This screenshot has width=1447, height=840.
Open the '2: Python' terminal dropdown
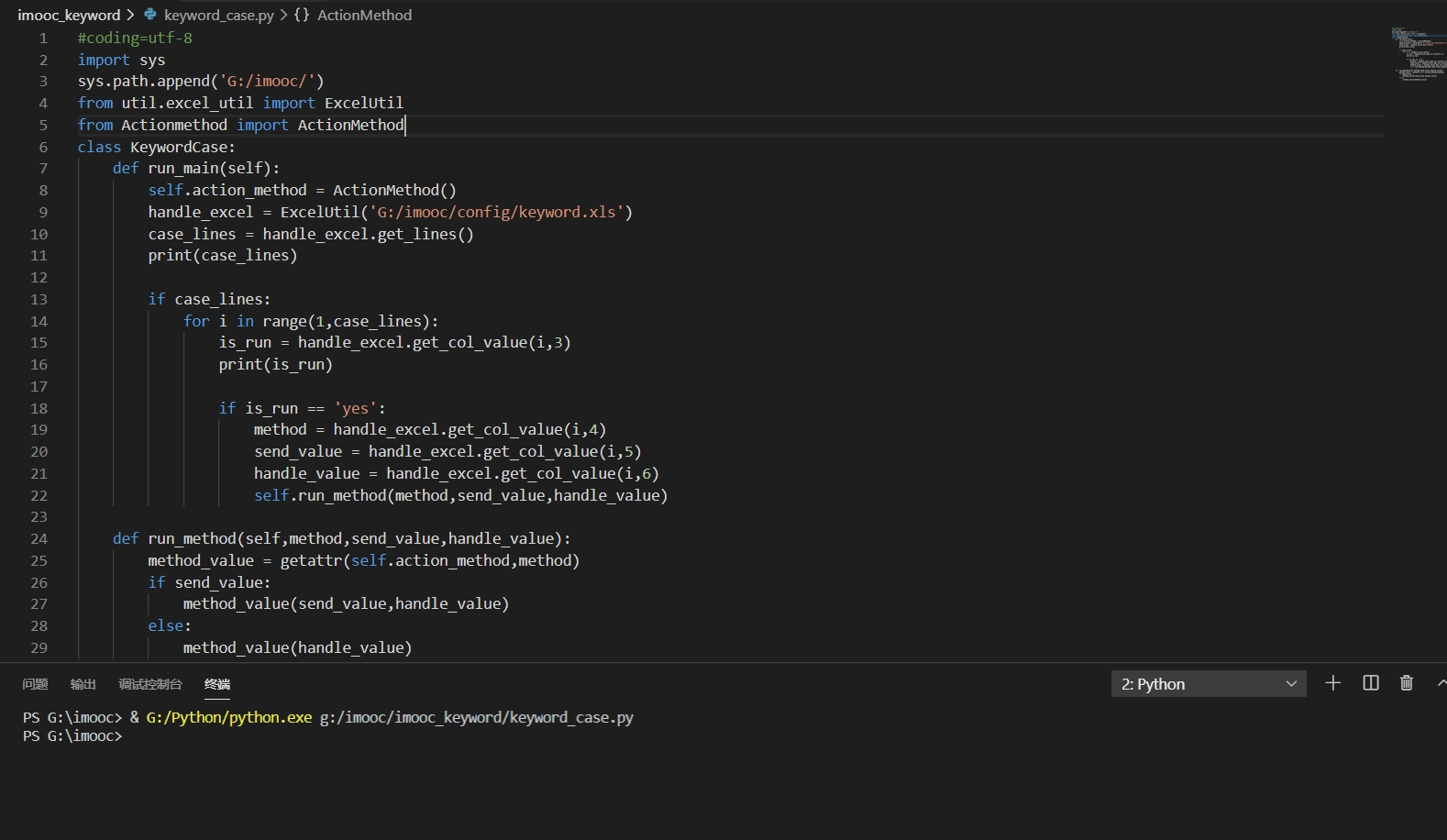(1209, 684)
